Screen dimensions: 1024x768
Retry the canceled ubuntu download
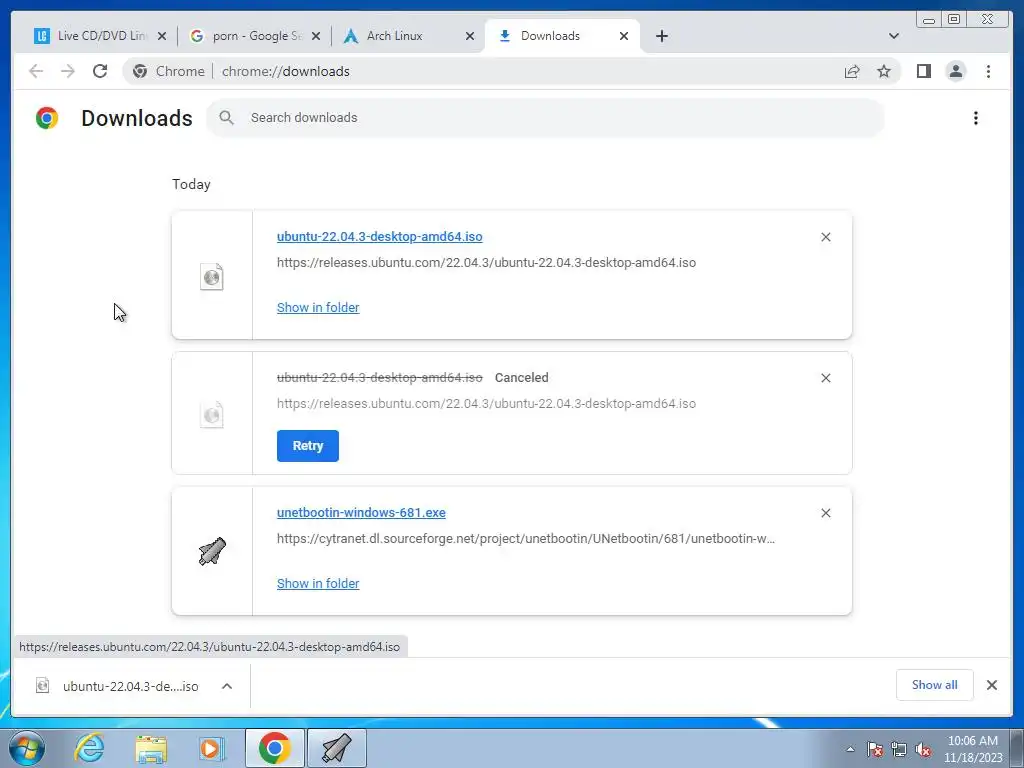point(308,446)
